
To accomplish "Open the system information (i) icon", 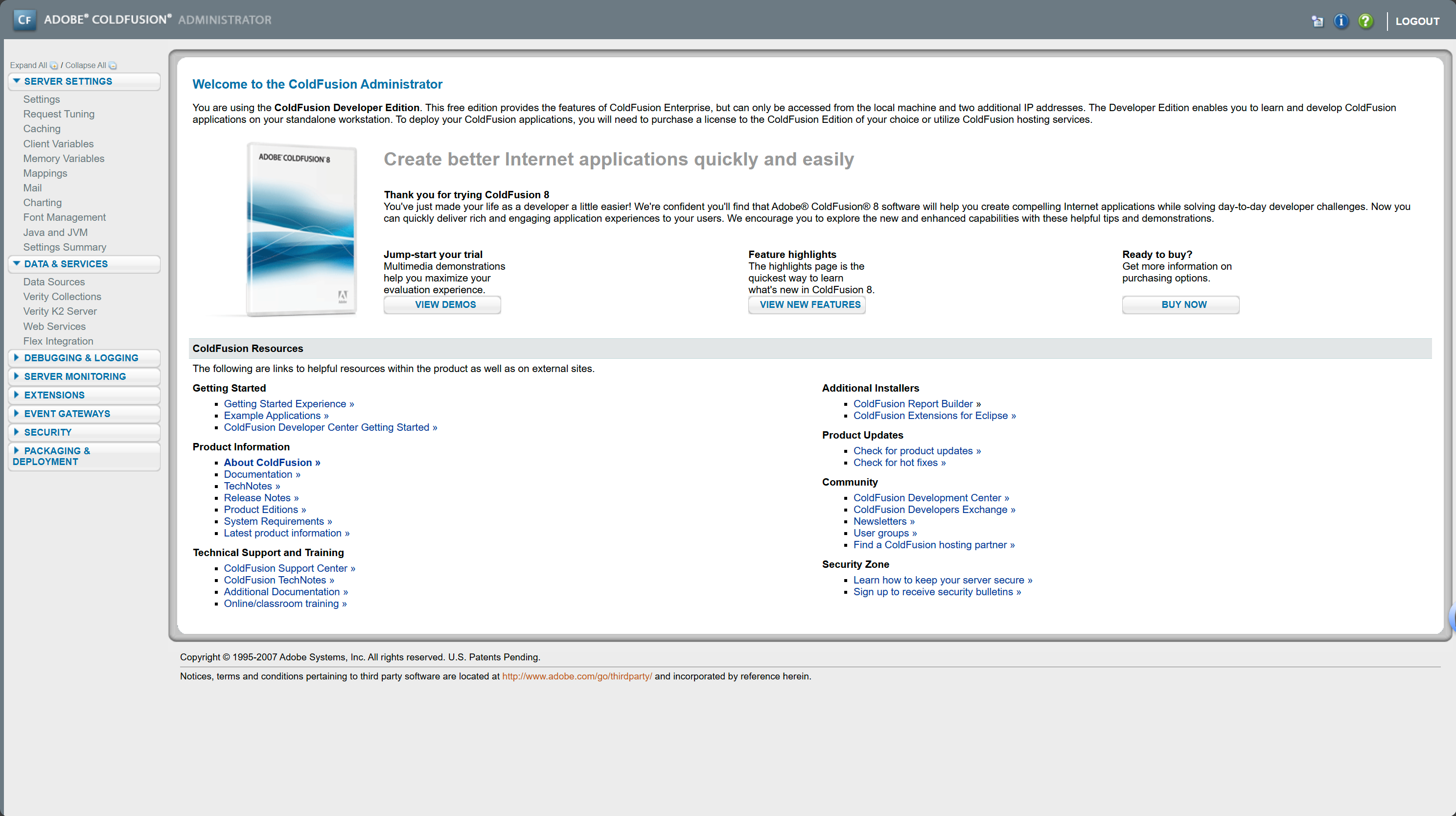I will (x=1340, y=21).
